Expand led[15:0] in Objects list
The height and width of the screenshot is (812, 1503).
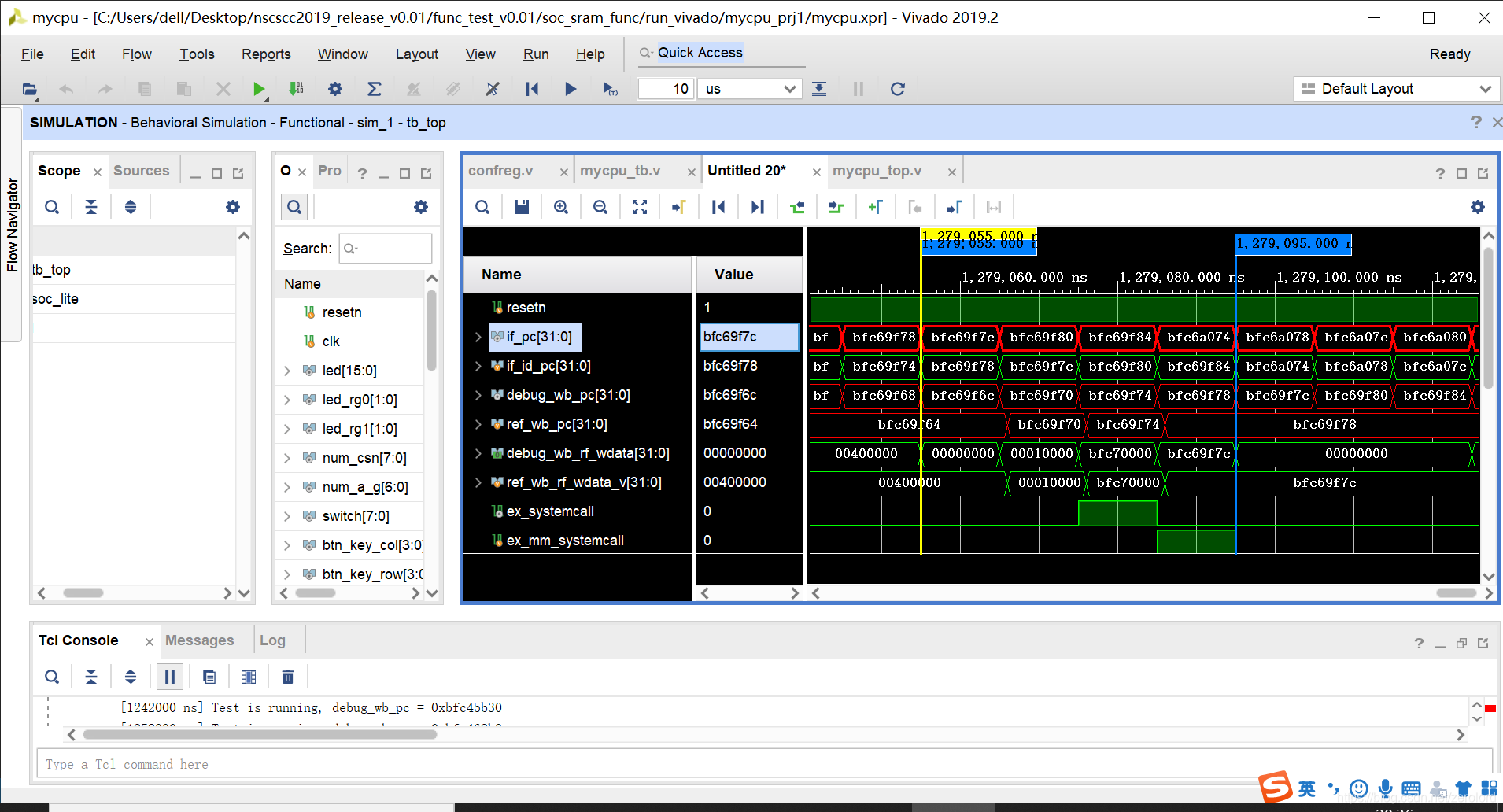point(287,371)
